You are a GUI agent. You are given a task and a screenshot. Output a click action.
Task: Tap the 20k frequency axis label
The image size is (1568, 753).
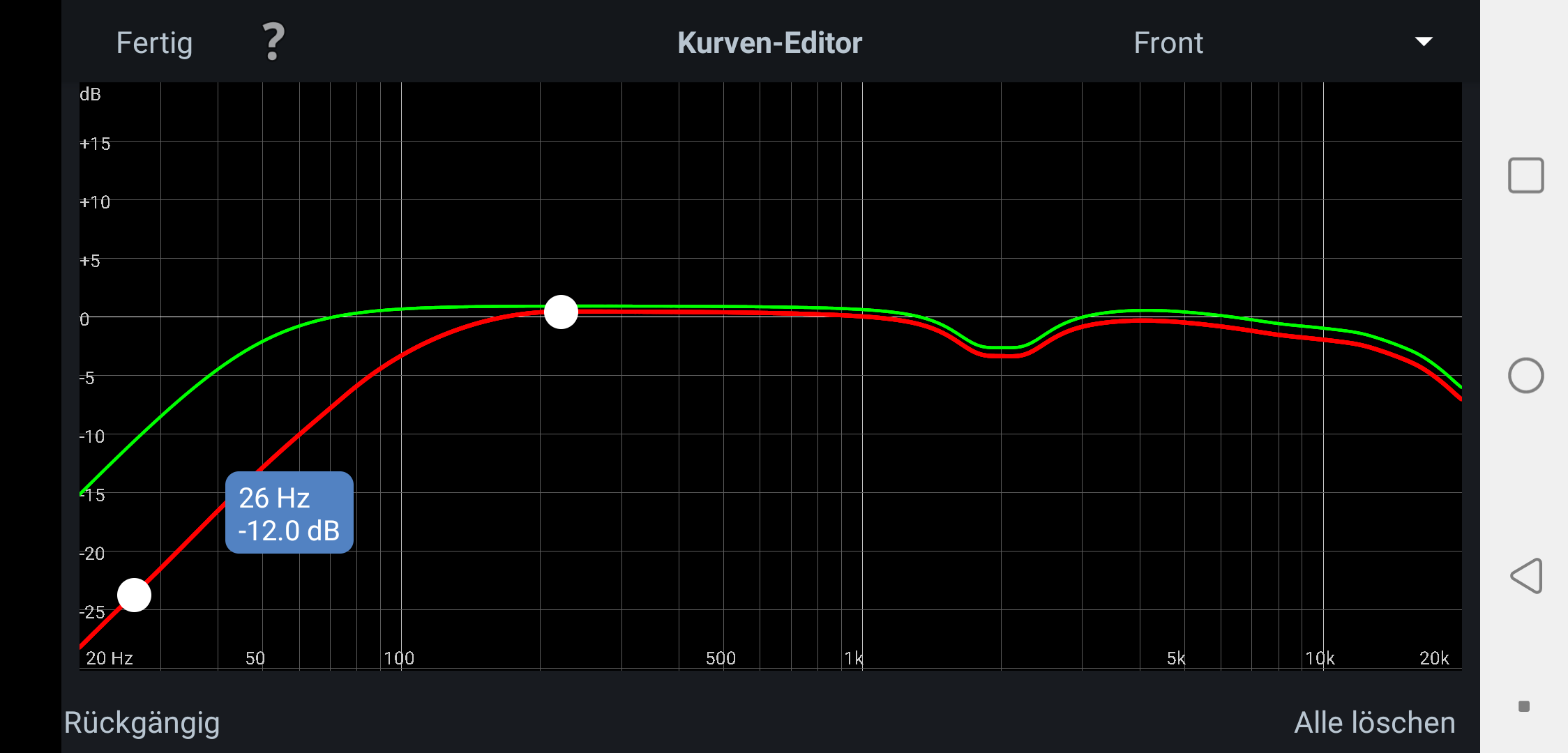click(1434, 658)
